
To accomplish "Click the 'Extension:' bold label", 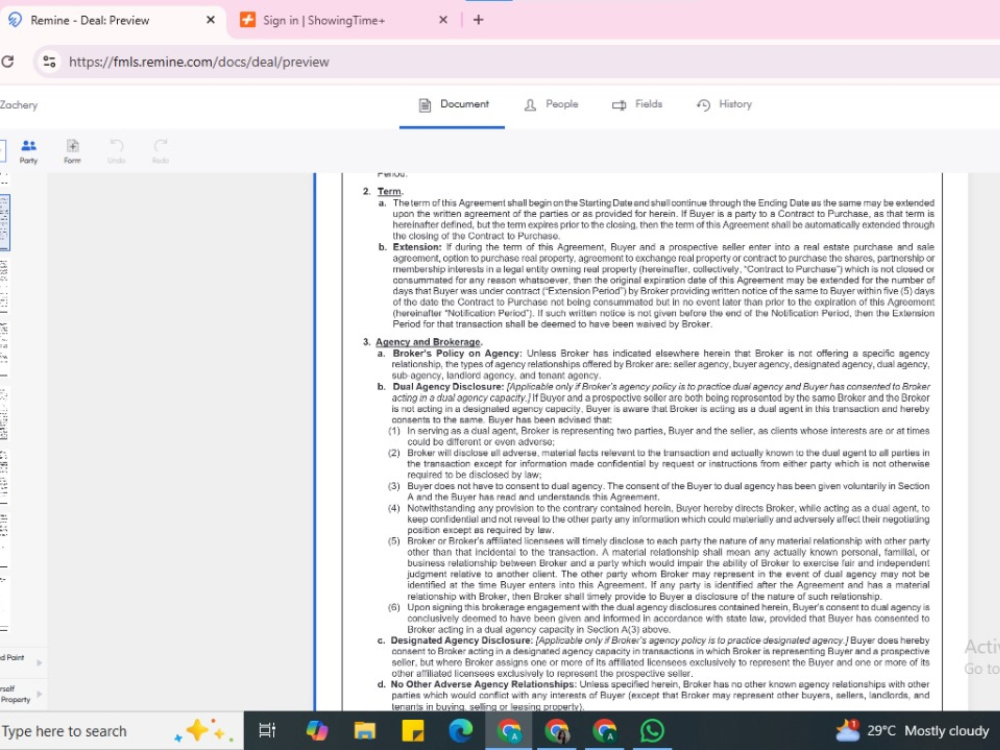I will click(x=416, y=247).
